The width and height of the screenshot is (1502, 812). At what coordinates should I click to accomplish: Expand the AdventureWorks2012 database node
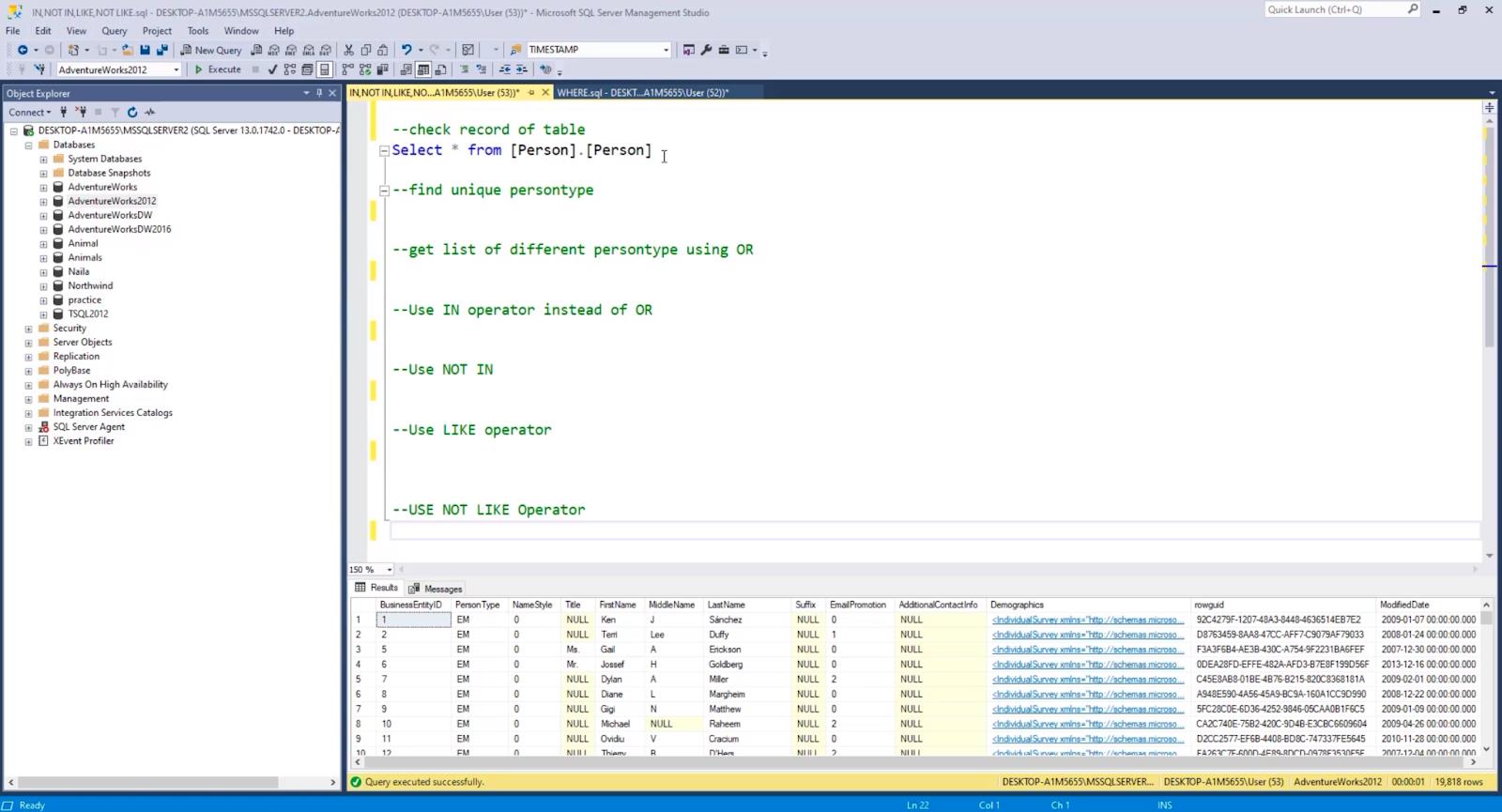(x=43, y=201)
